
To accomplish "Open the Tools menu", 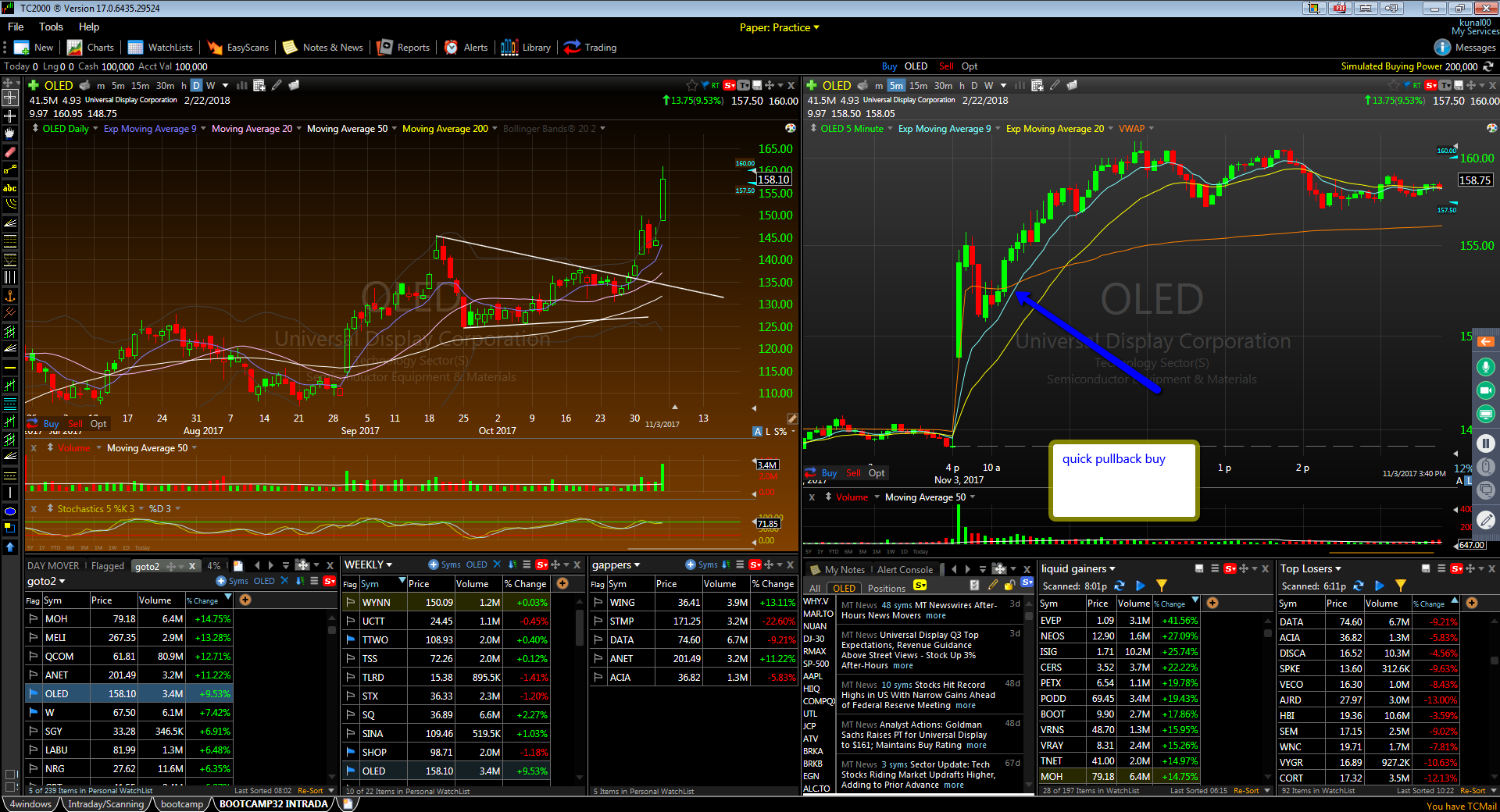I will coord(51,27).
